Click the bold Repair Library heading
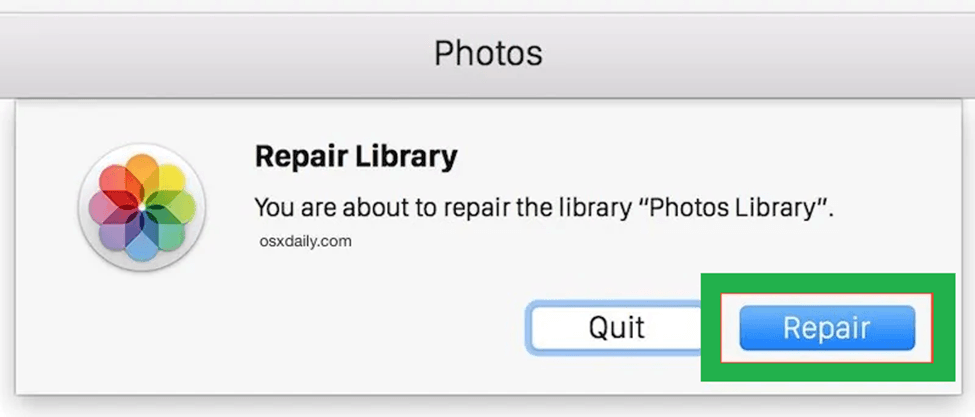975x417 pixels. [355, 157]
